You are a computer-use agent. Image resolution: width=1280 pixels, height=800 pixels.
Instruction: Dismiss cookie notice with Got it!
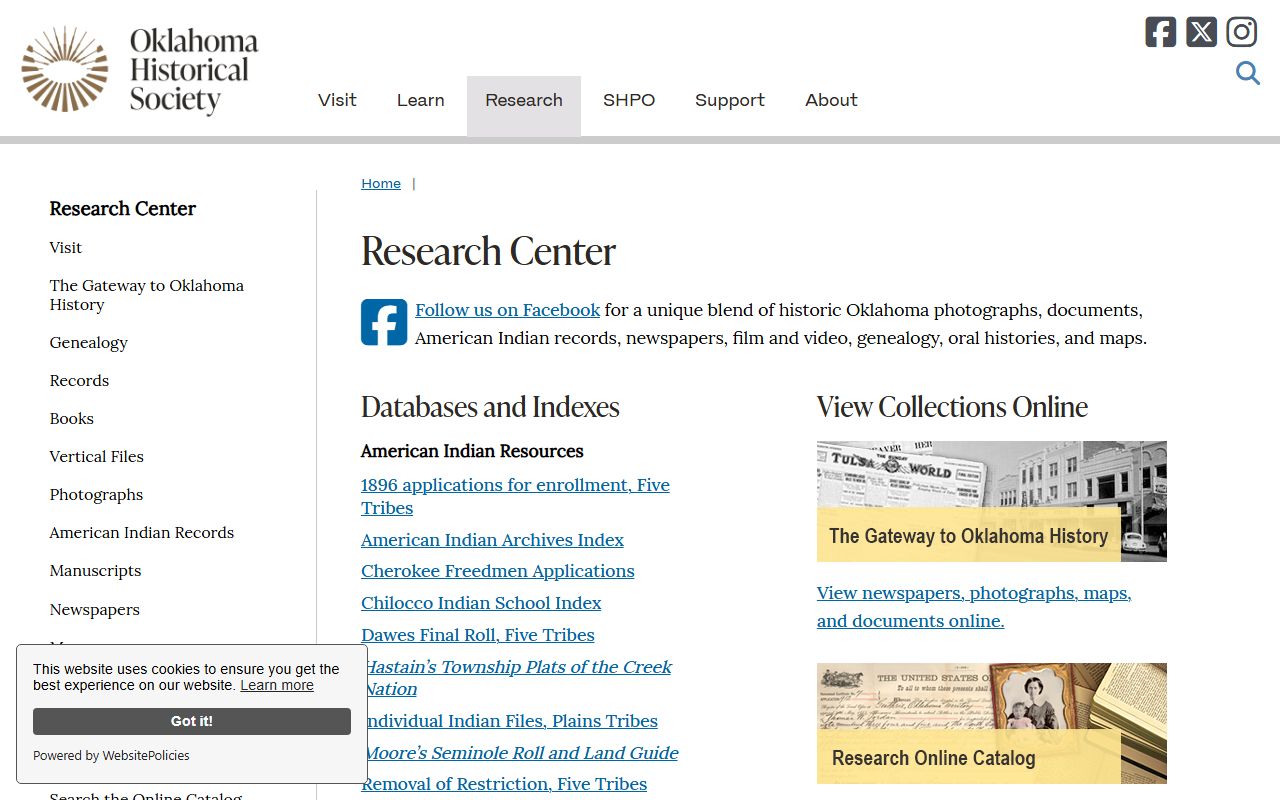pyautogui.click(x=192, y=721)
